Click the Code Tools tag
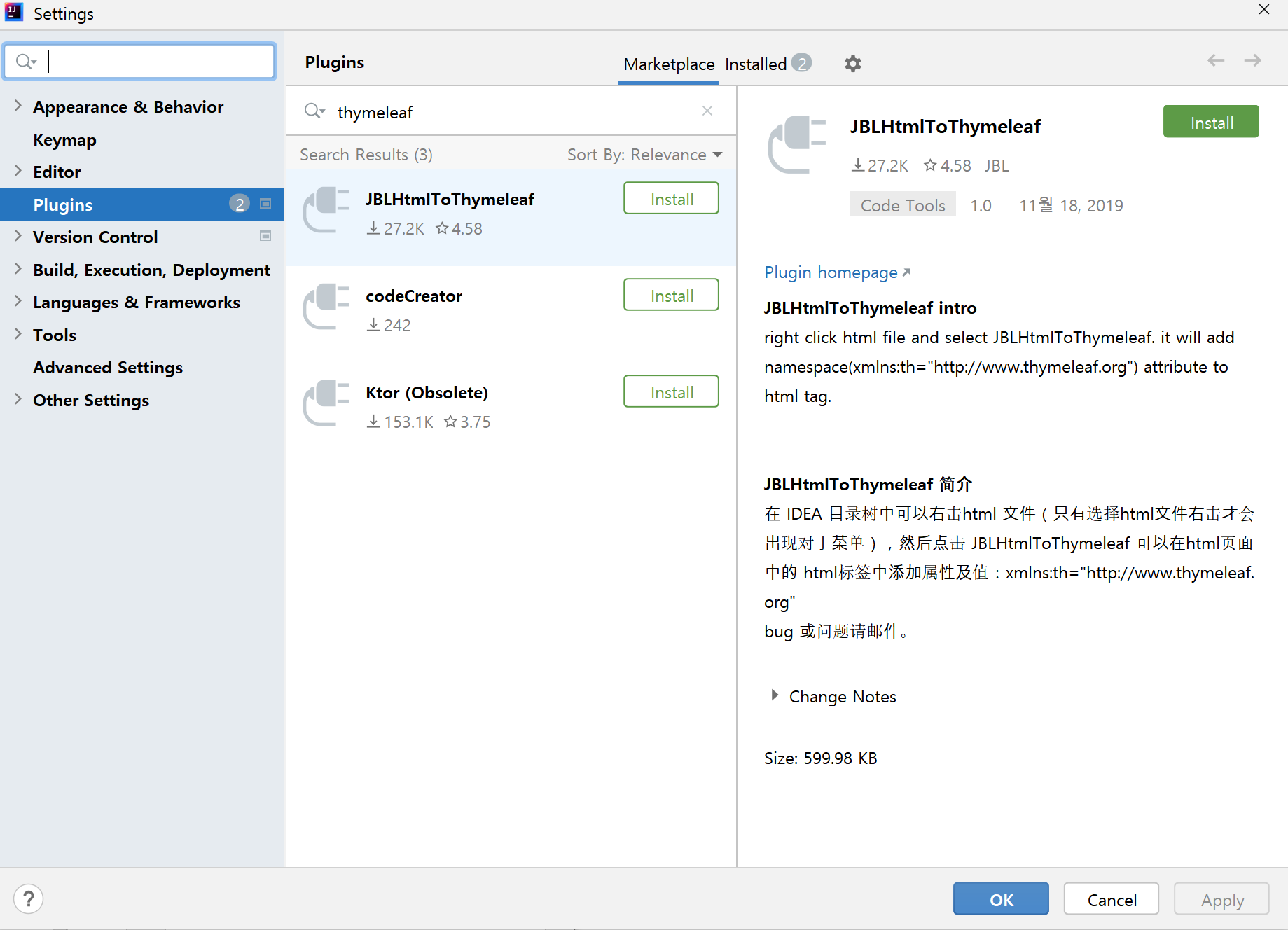Image resolution: width=1288 pixels, height=930 pixels. (x=902, y=205)
